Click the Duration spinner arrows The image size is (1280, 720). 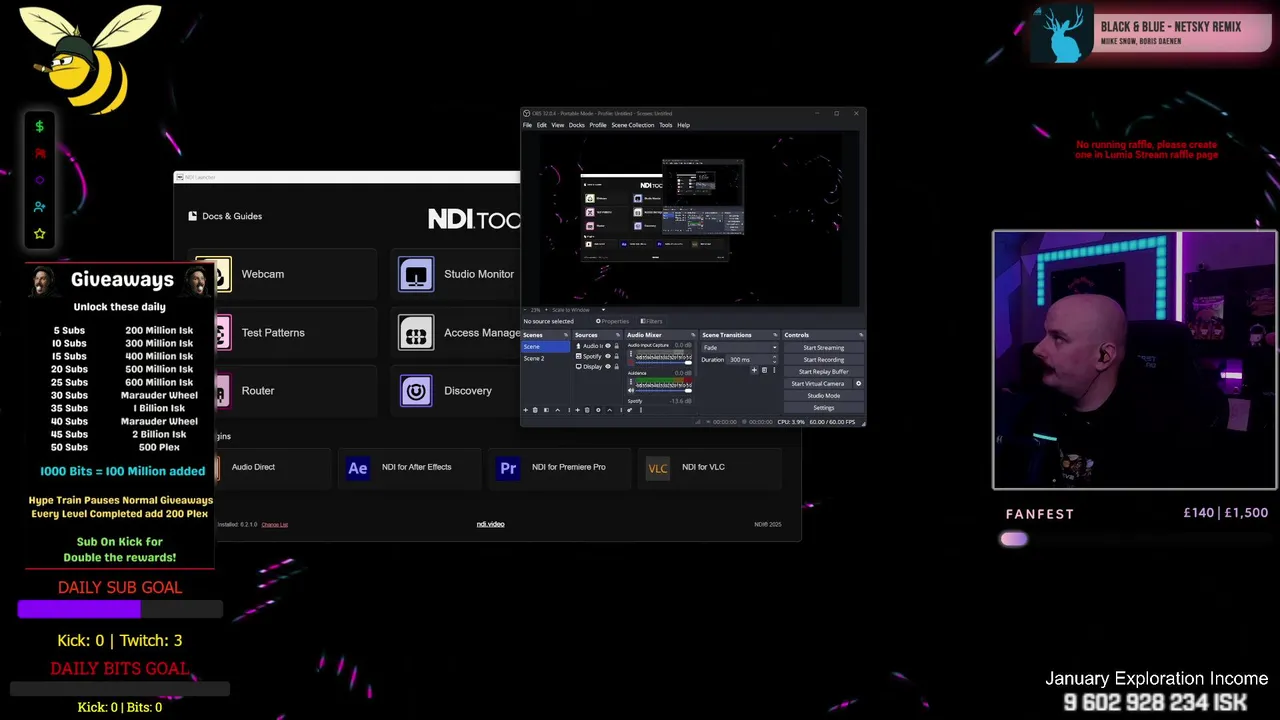(774, 359)
